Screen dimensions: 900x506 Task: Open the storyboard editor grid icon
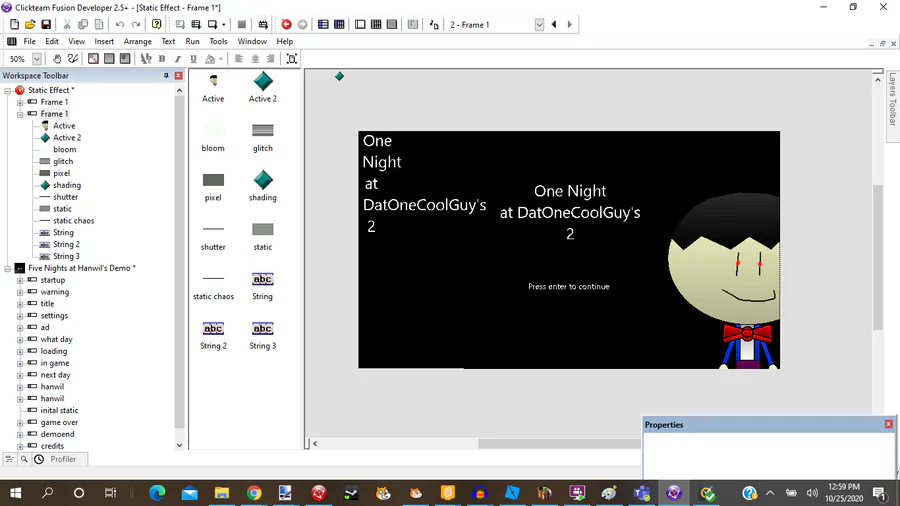coord(323,25)
